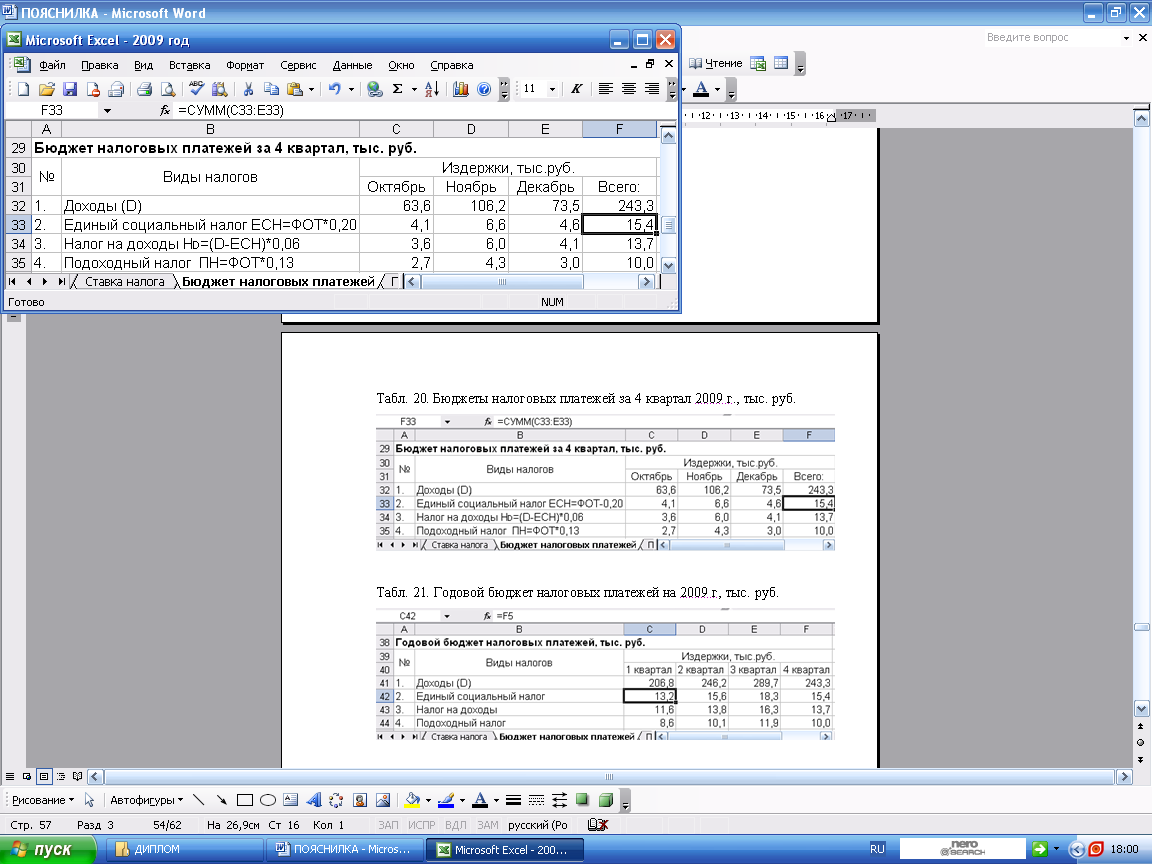Open the Правка menu in Excel

click(100, 65)
